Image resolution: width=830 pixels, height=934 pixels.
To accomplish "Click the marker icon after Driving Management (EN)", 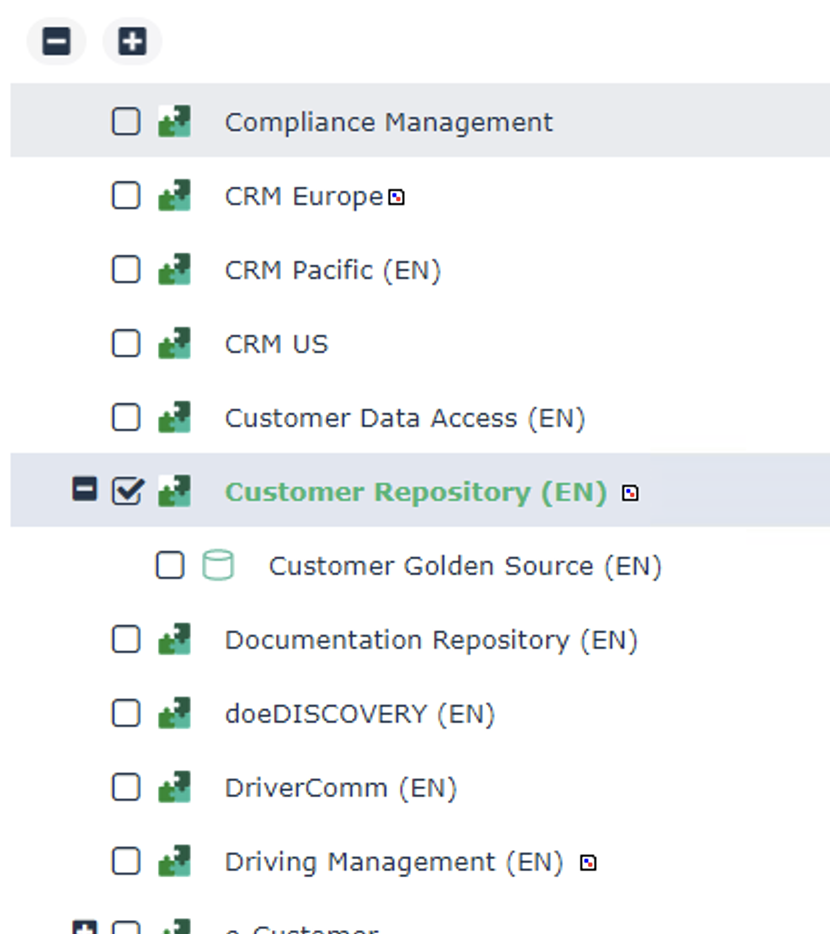I will point(588,863).
